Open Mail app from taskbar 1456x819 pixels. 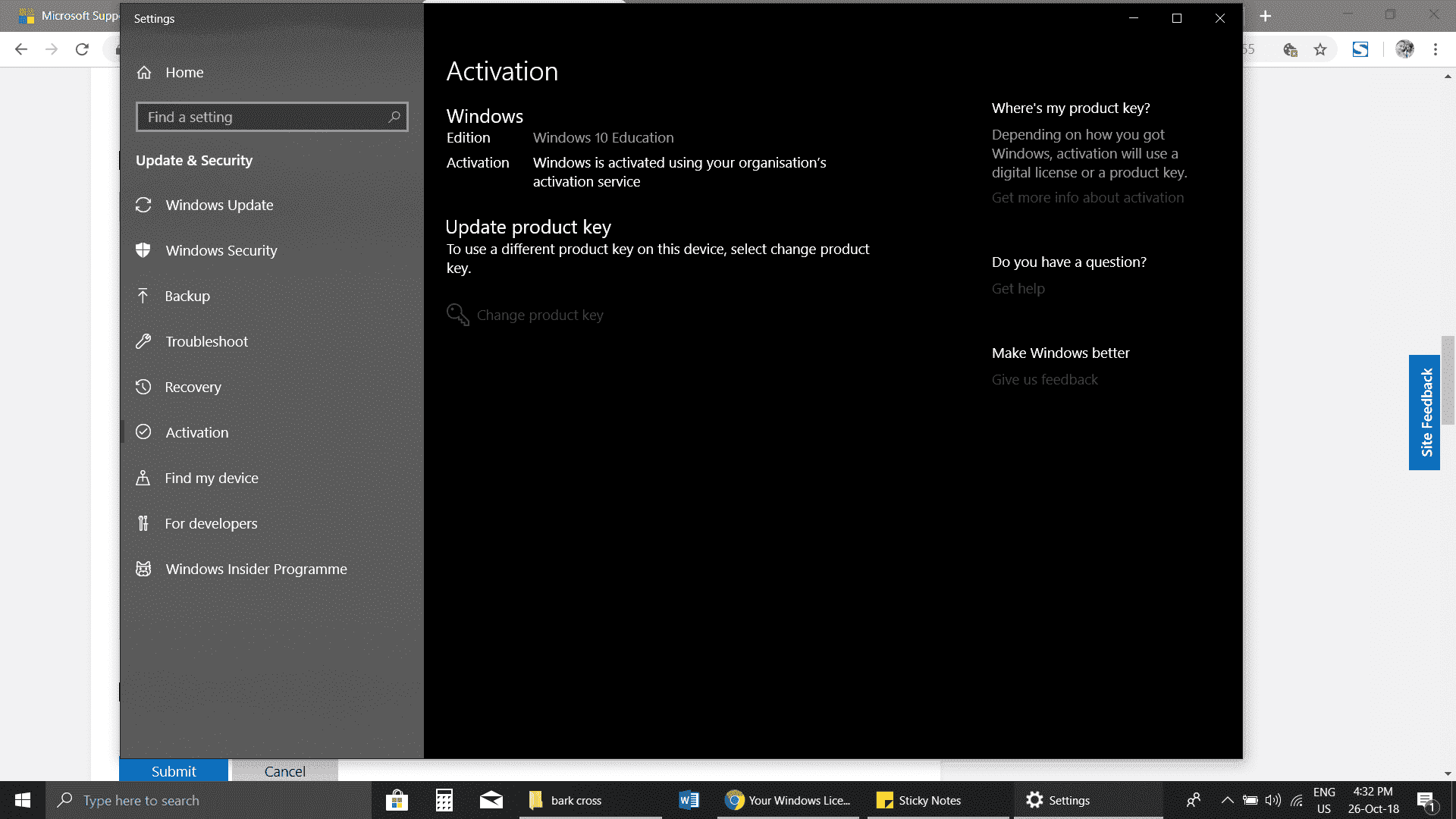click(491, 800)
